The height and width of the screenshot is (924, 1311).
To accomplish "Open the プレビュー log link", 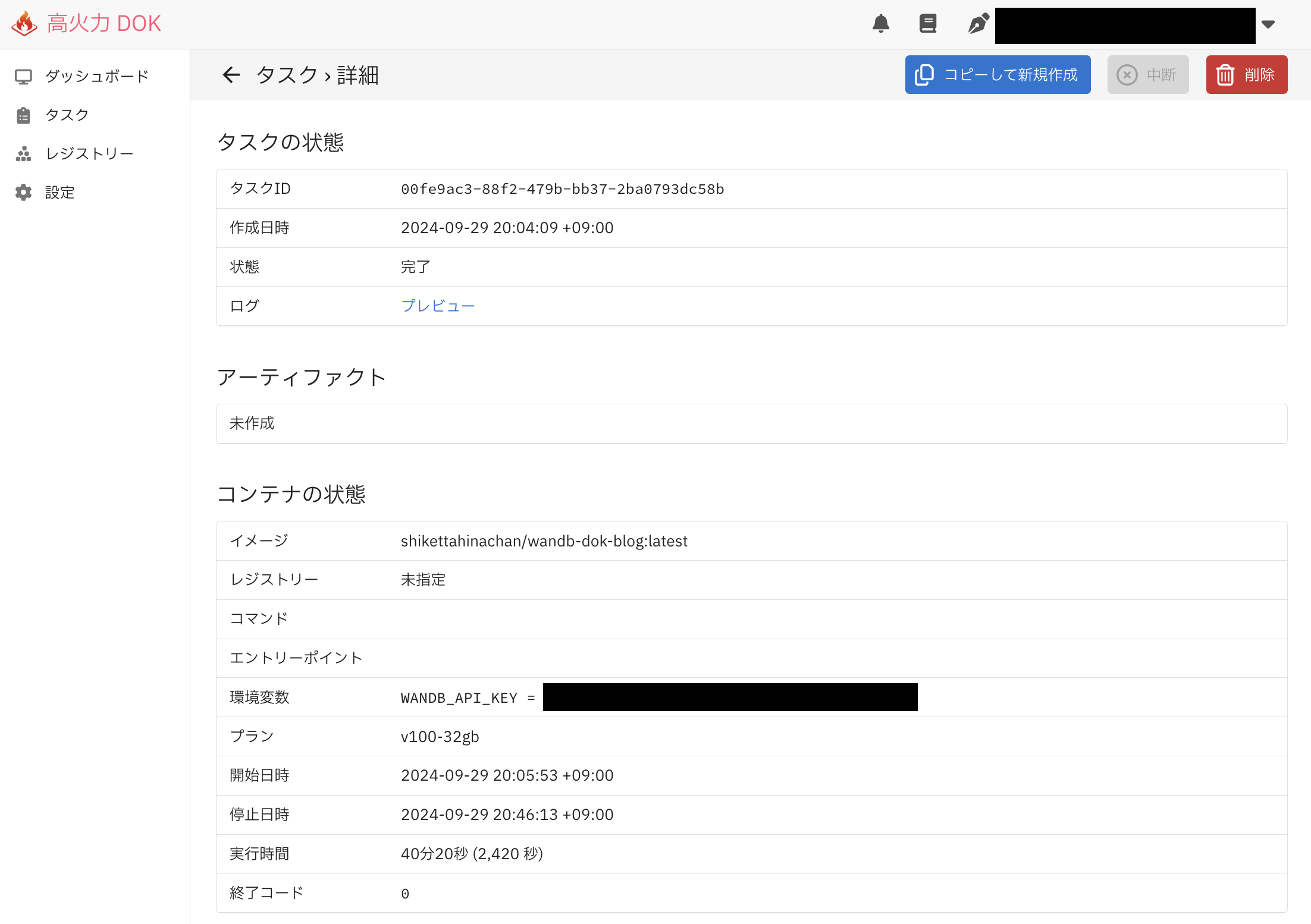I will pos(438,305).
